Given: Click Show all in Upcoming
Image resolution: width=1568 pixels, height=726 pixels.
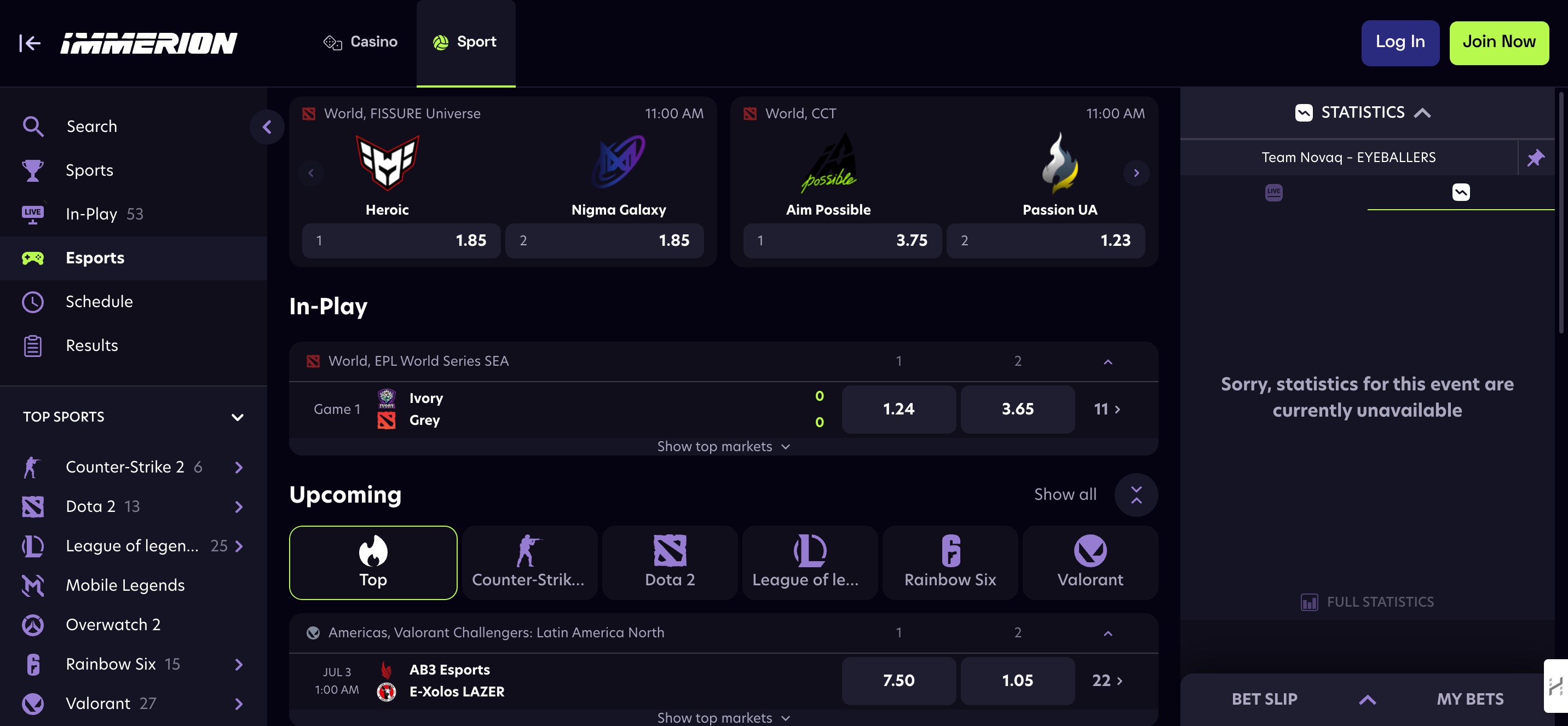Looking at the screenshot, I should click(1065, 495).
